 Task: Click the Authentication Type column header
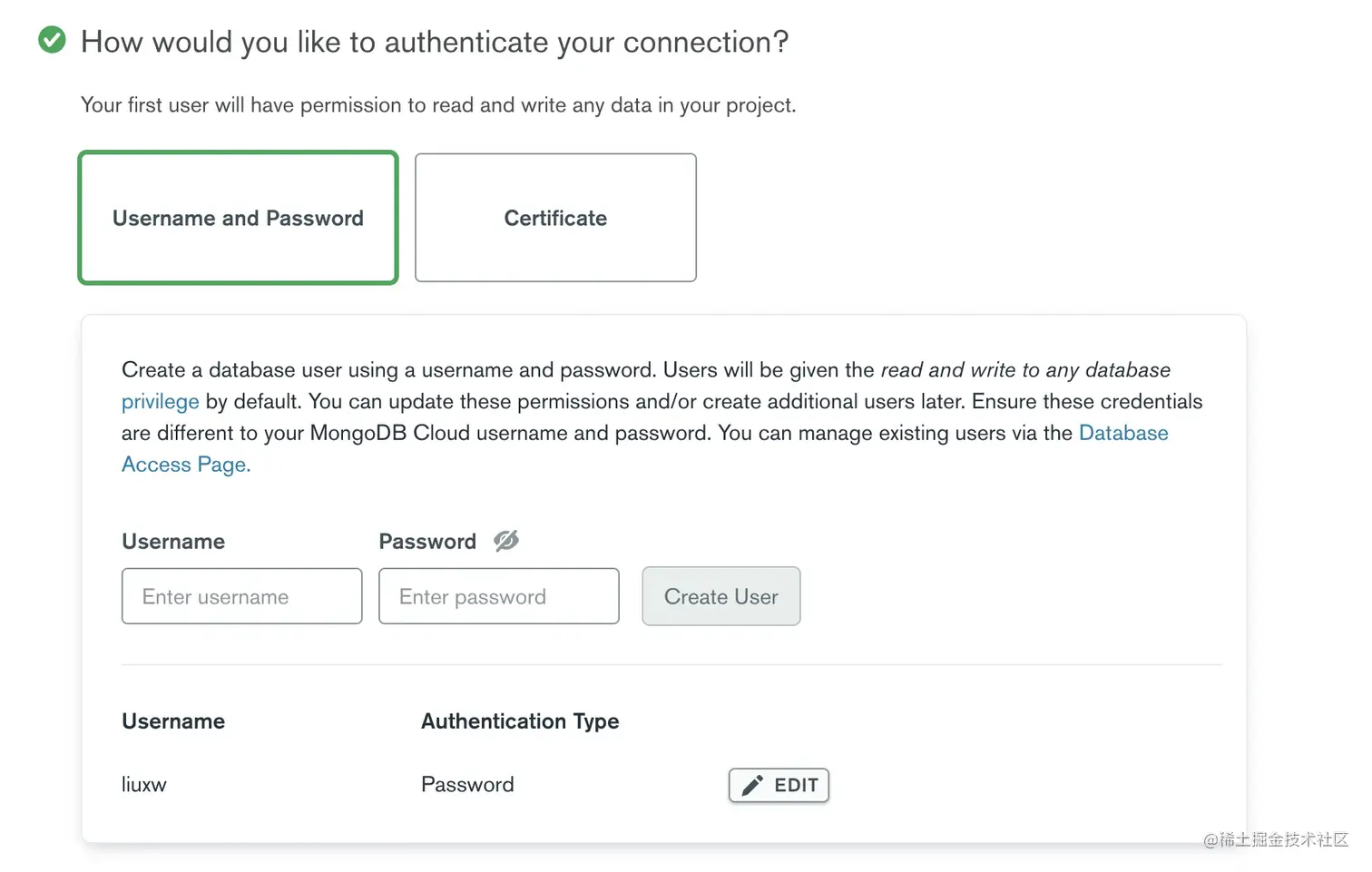point(520,721)
